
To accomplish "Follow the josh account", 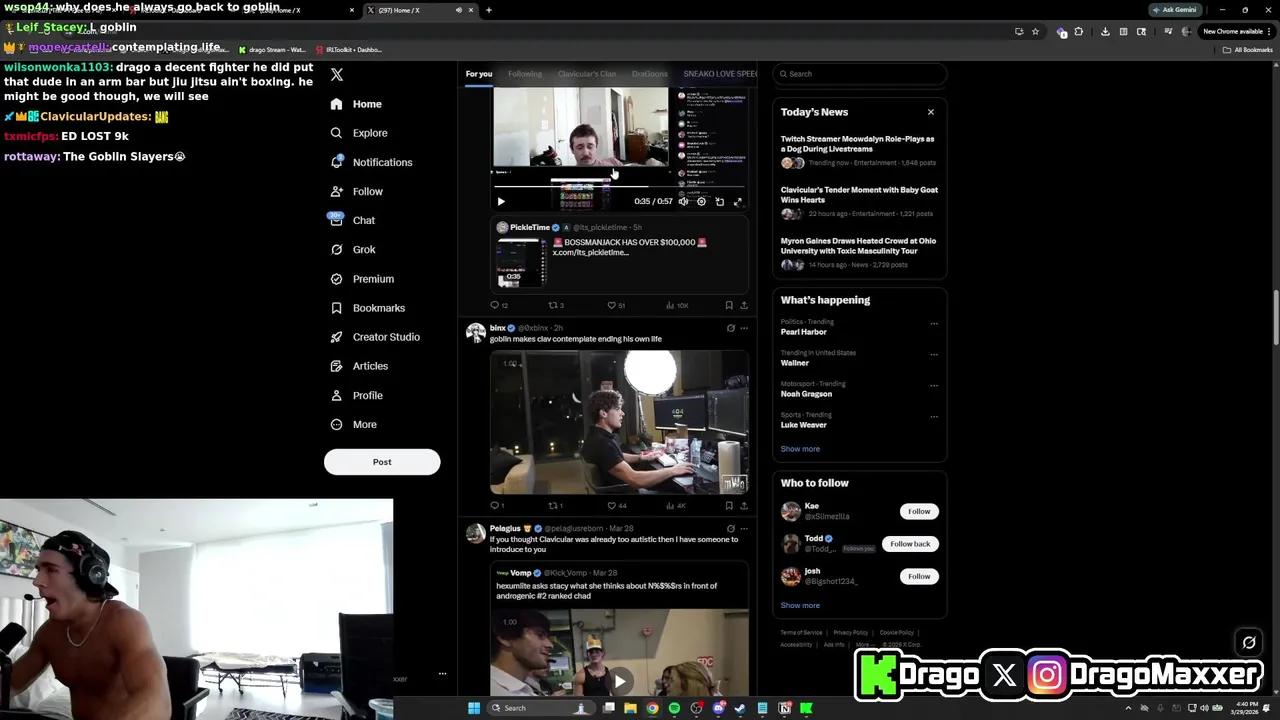I will [919, 576].
